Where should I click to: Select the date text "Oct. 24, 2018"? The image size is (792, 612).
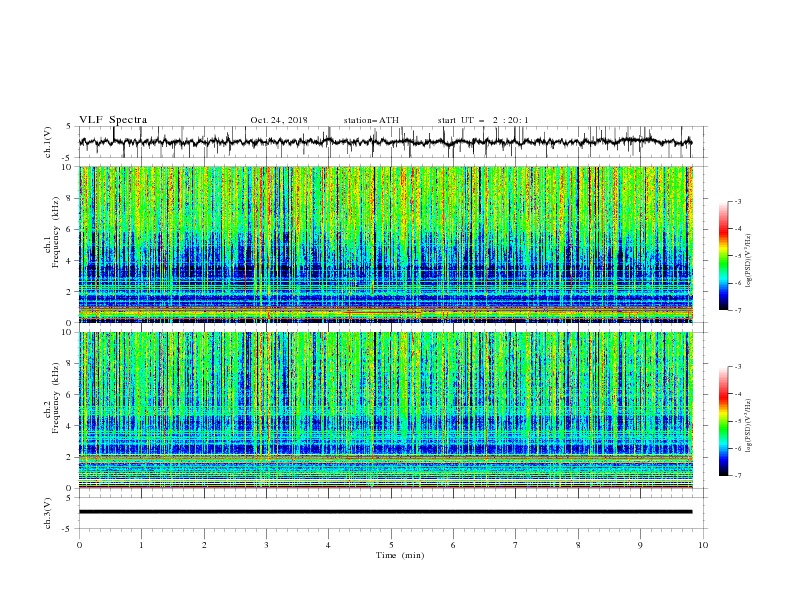(279, 120)
